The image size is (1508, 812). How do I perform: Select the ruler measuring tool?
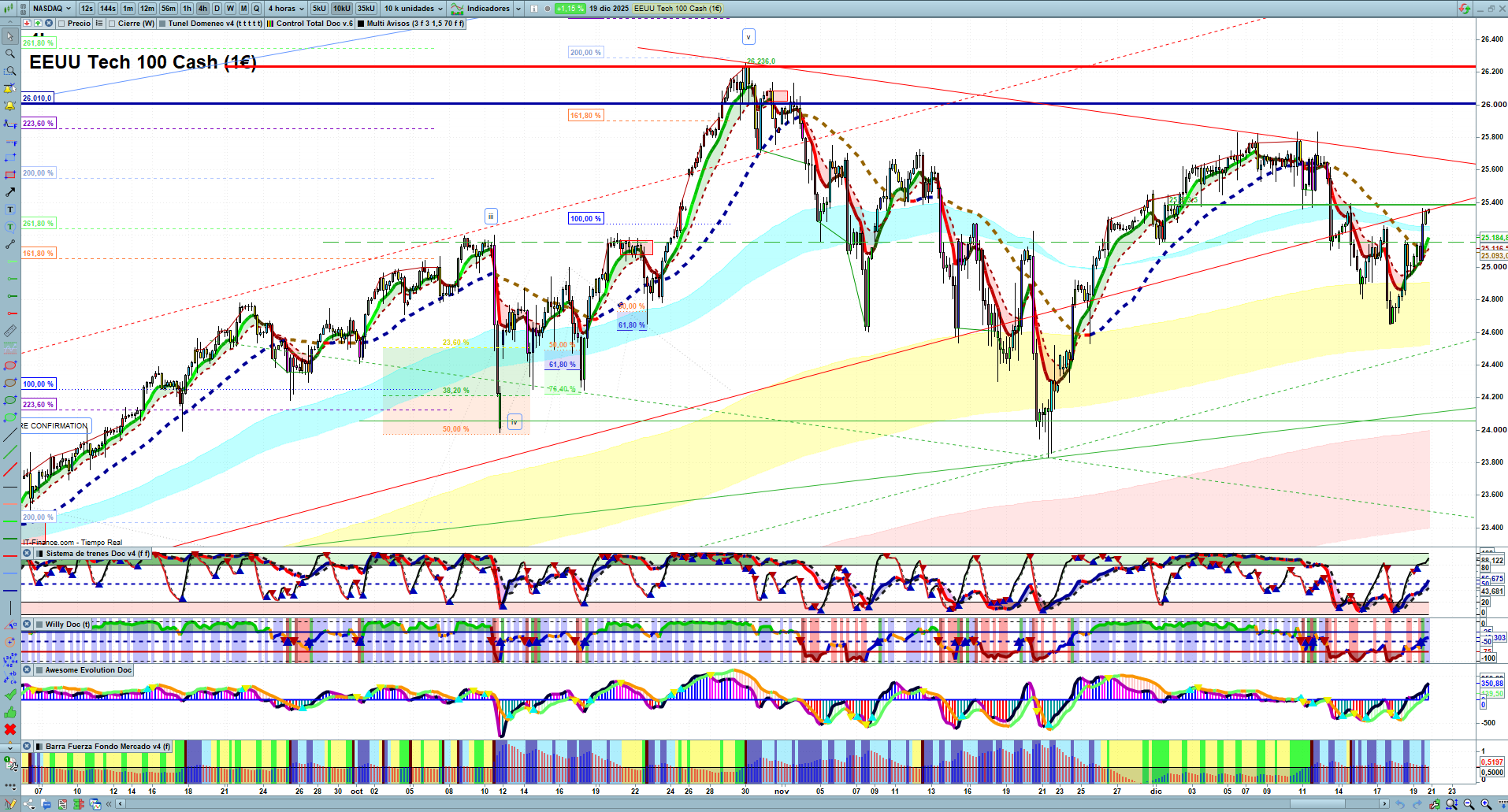(10, 331)
